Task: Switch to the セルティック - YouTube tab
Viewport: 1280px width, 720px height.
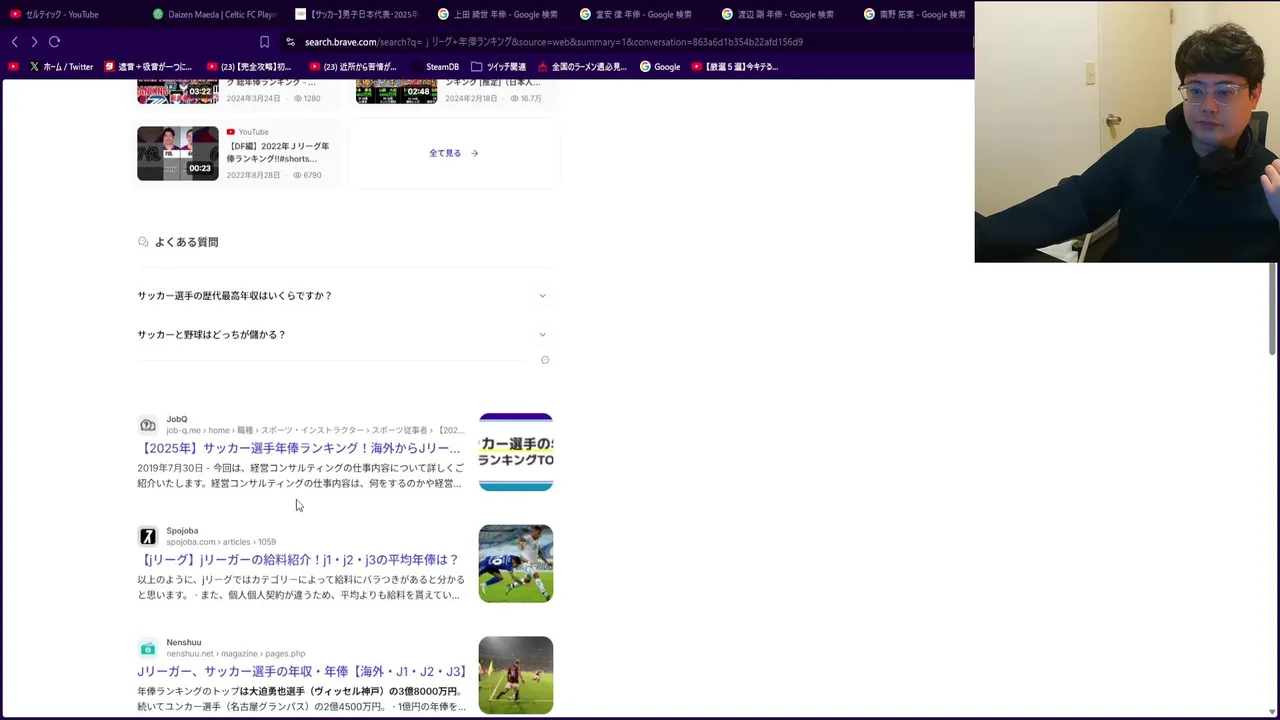Action: tap(62, 14)
